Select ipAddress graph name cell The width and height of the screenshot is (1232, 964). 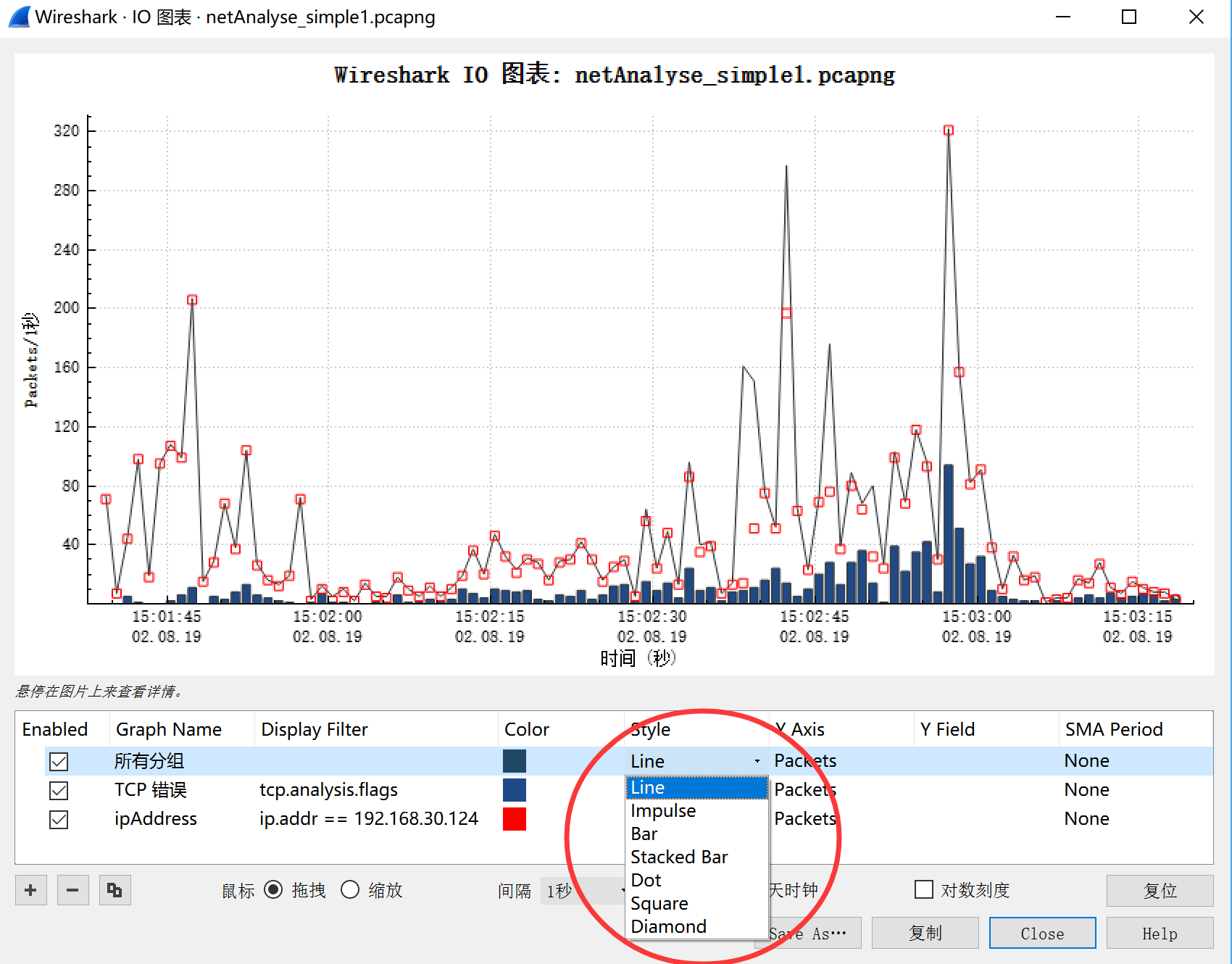click(x=156, y=819)
